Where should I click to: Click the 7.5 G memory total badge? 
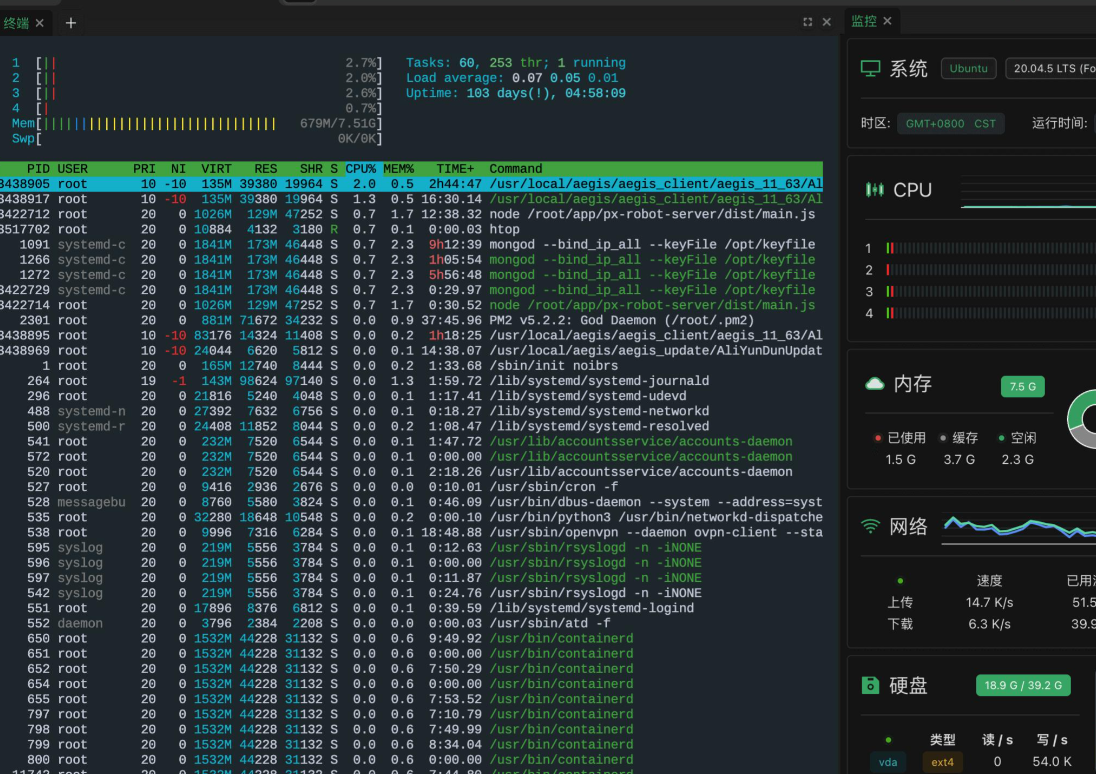click(1022, 387)
